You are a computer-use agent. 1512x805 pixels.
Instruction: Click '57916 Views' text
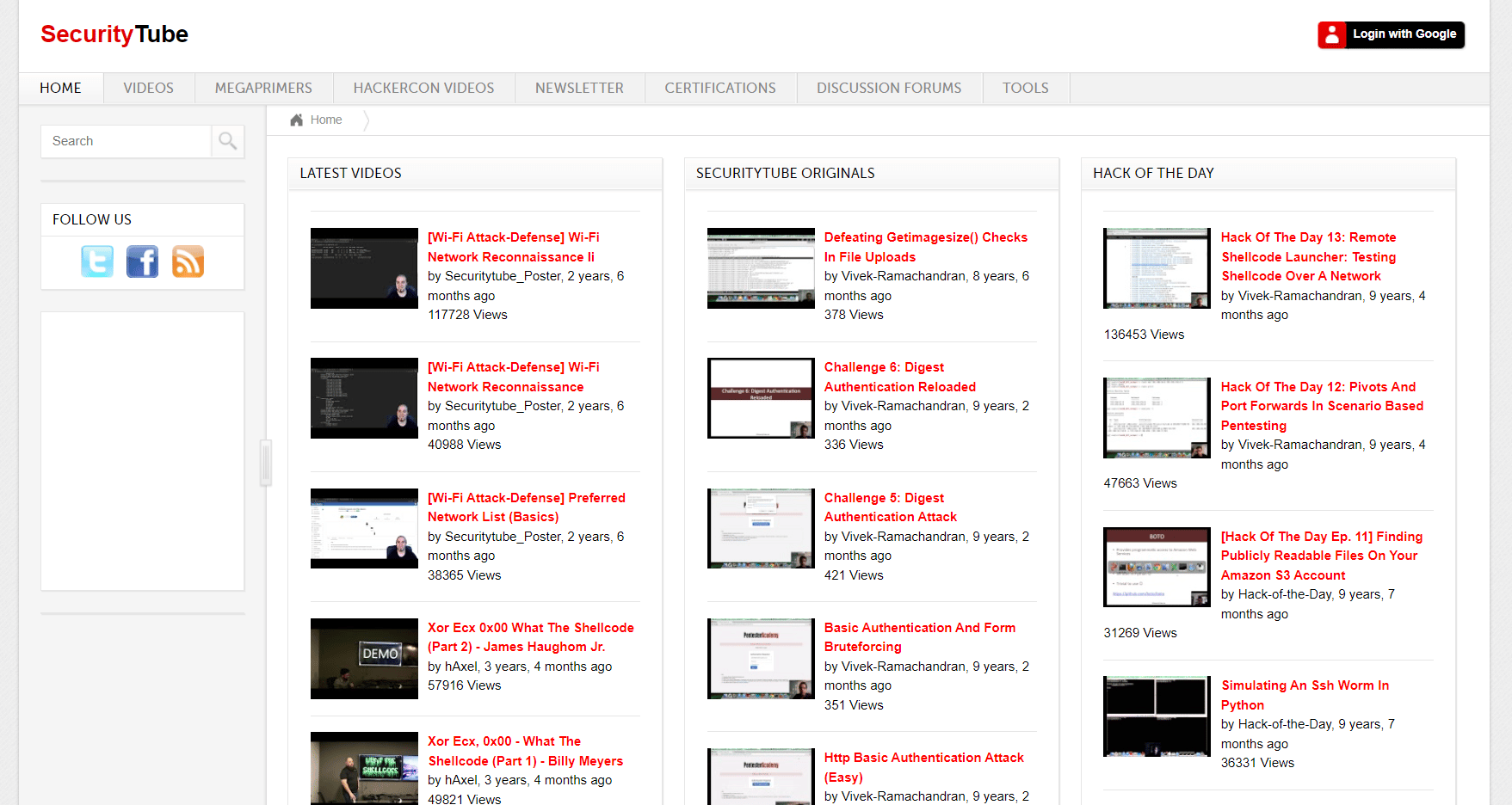pyautogui.click(x=465, y=685)
